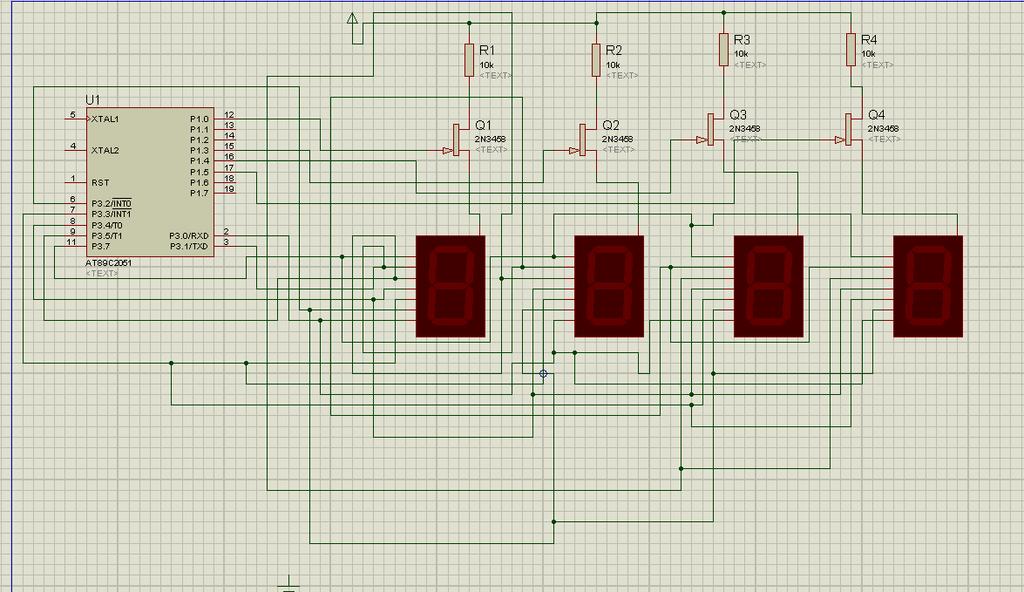
Task: Select resistor R2 symbol
Action: (596, 60)
